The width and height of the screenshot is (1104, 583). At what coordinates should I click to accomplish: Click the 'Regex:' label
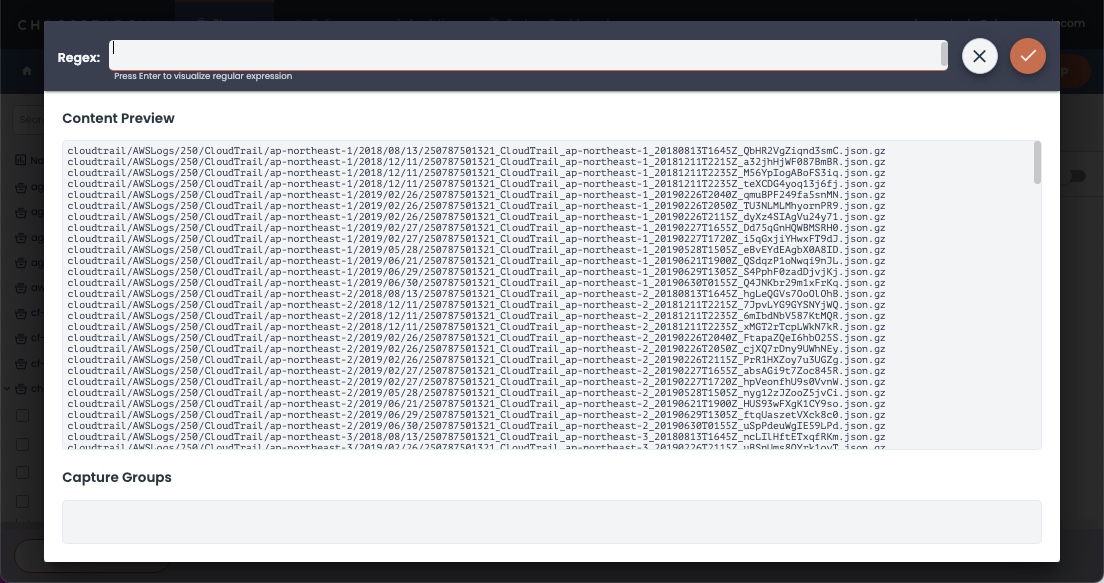tap(79, 58)
